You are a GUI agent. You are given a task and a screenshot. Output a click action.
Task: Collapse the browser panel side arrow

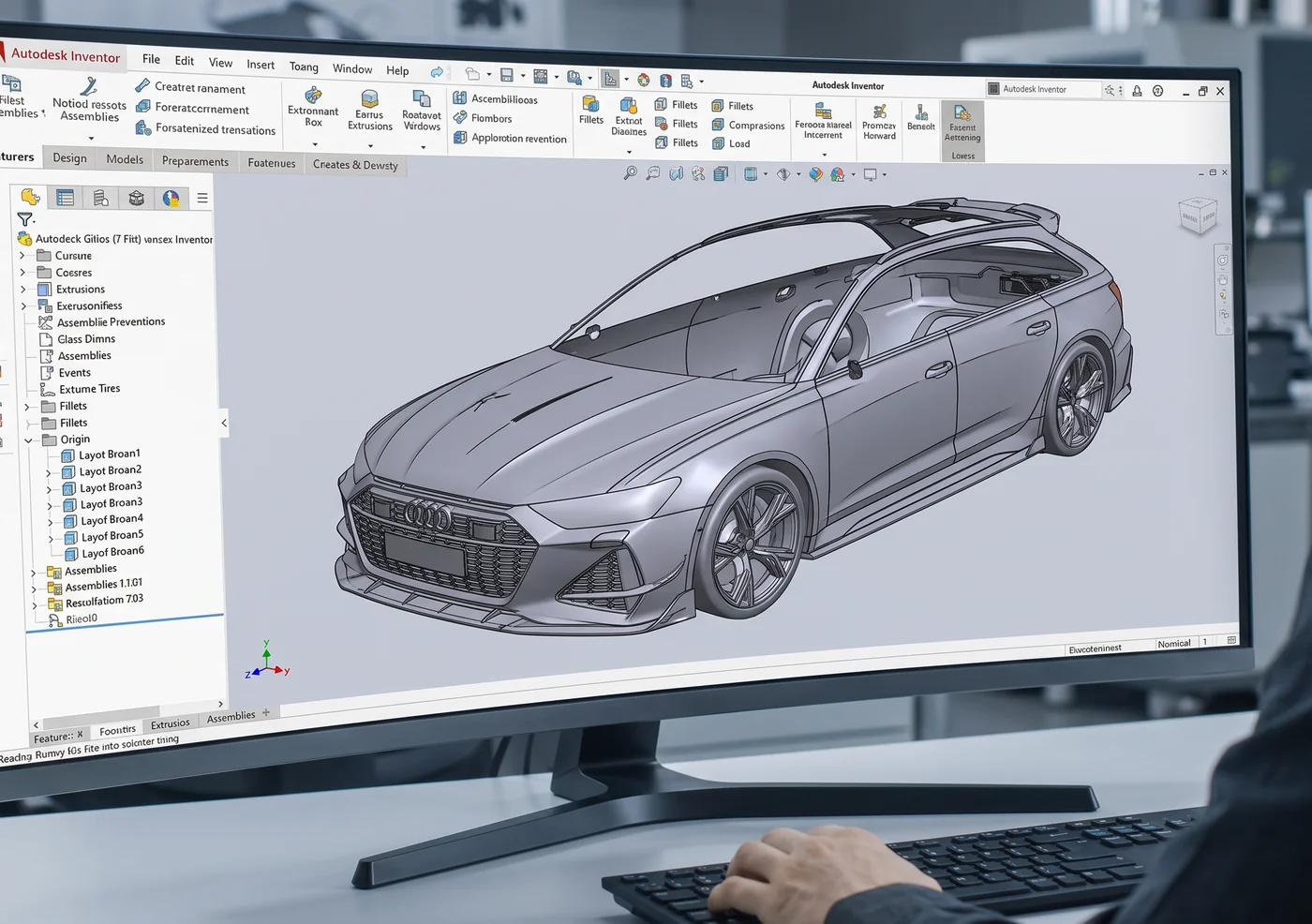(x=224, y=423)
